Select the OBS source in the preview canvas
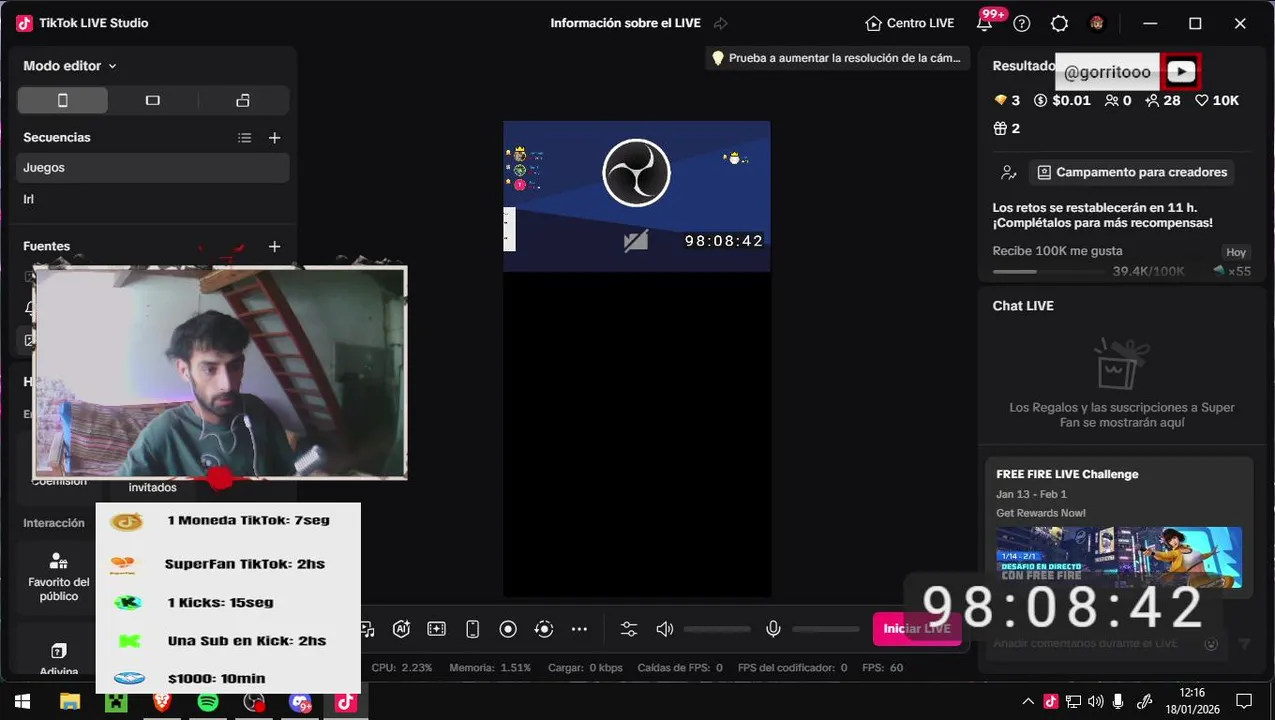Screen dimensions: 1275x720 [636, 196]
